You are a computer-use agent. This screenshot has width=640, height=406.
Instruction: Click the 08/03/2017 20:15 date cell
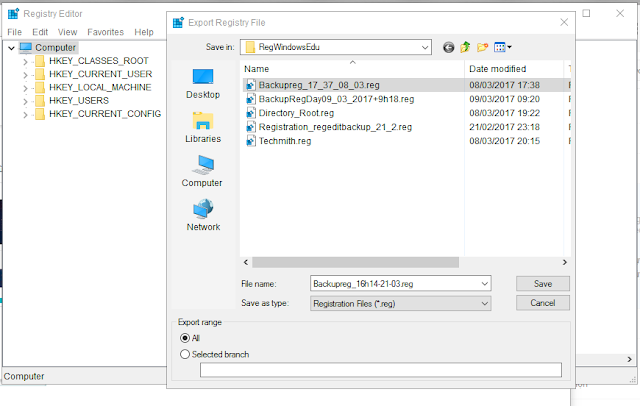tap(504, 141)
